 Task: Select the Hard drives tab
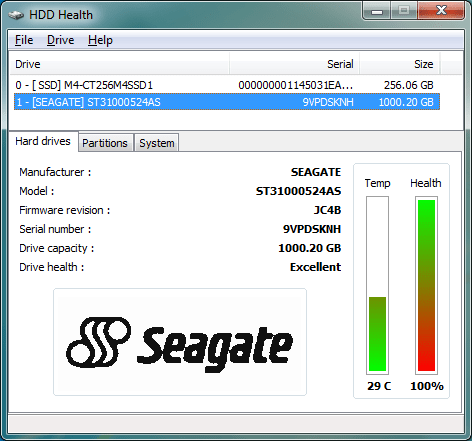pos(43,141)
